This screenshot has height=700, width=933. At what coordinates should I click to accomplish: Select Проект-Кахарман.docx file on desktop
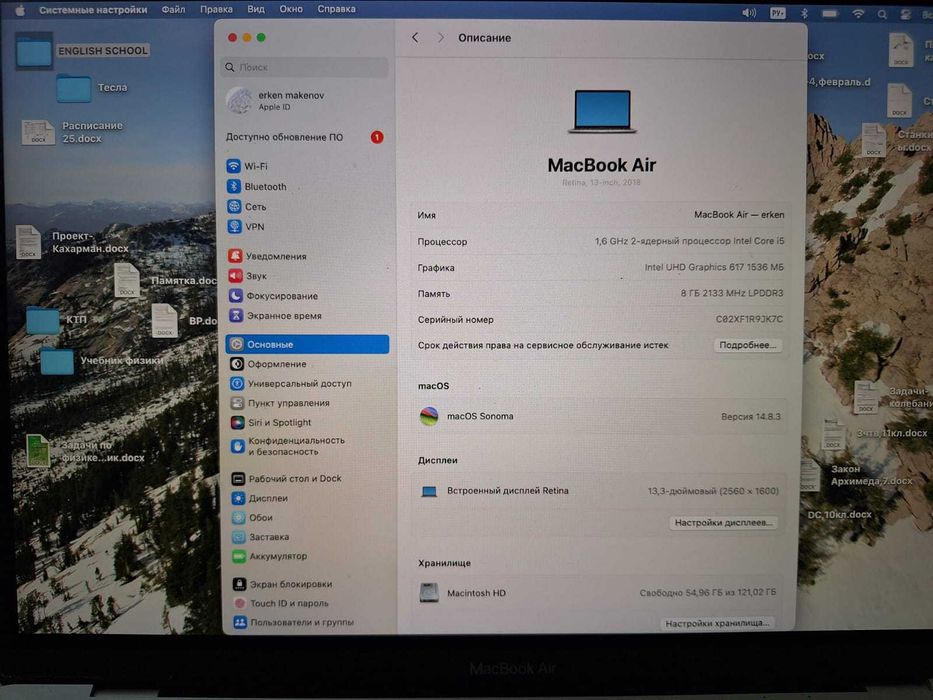[72, 242]
